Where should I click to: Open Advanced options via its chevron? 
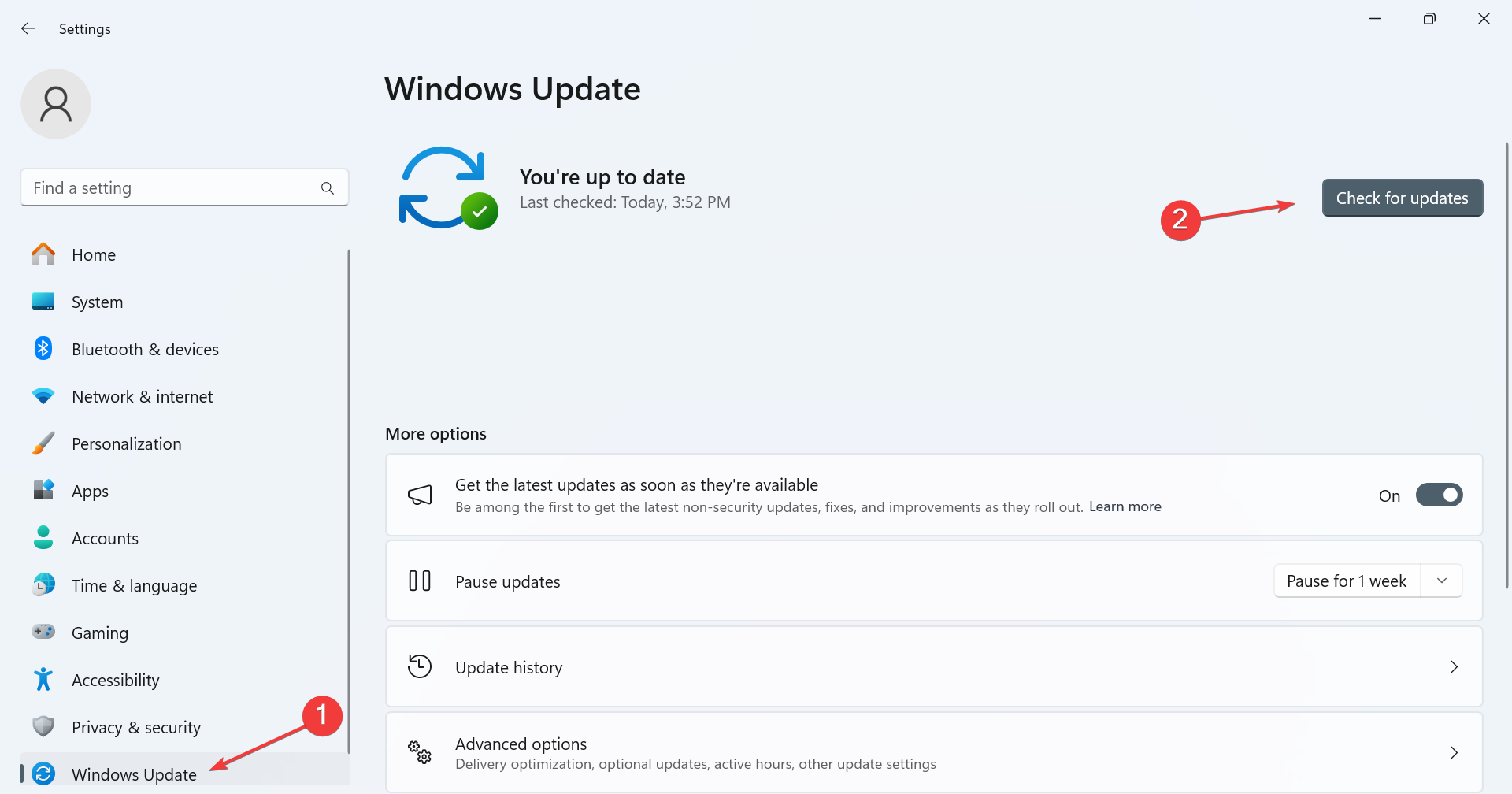coord(1454,753)
